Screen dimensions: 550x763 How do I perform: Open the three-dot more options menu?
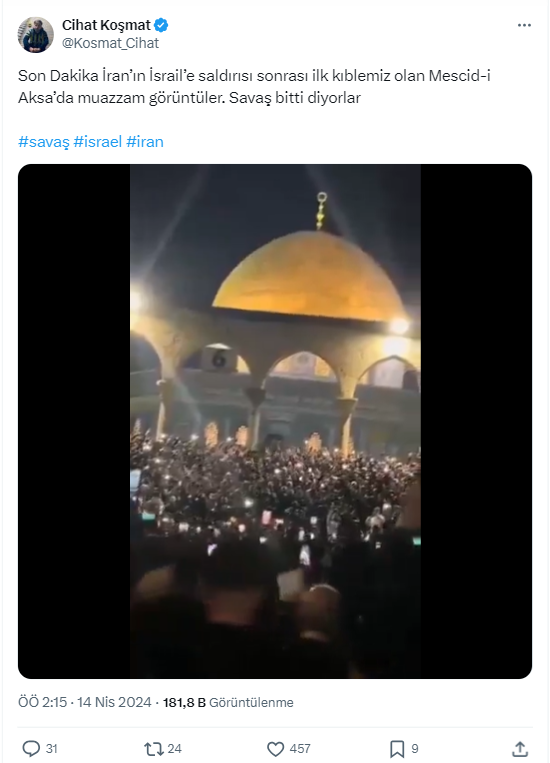click(524, 25)
